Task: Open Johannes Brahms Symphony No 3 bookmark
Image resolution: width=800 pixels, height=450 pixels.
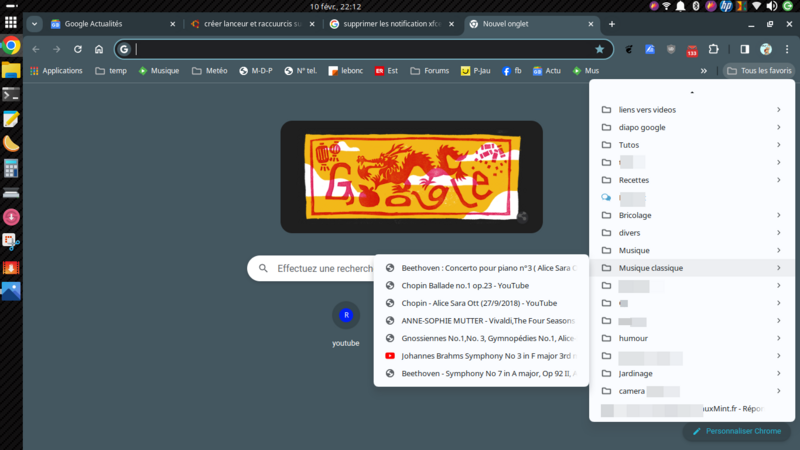Action: pos(481,356)
